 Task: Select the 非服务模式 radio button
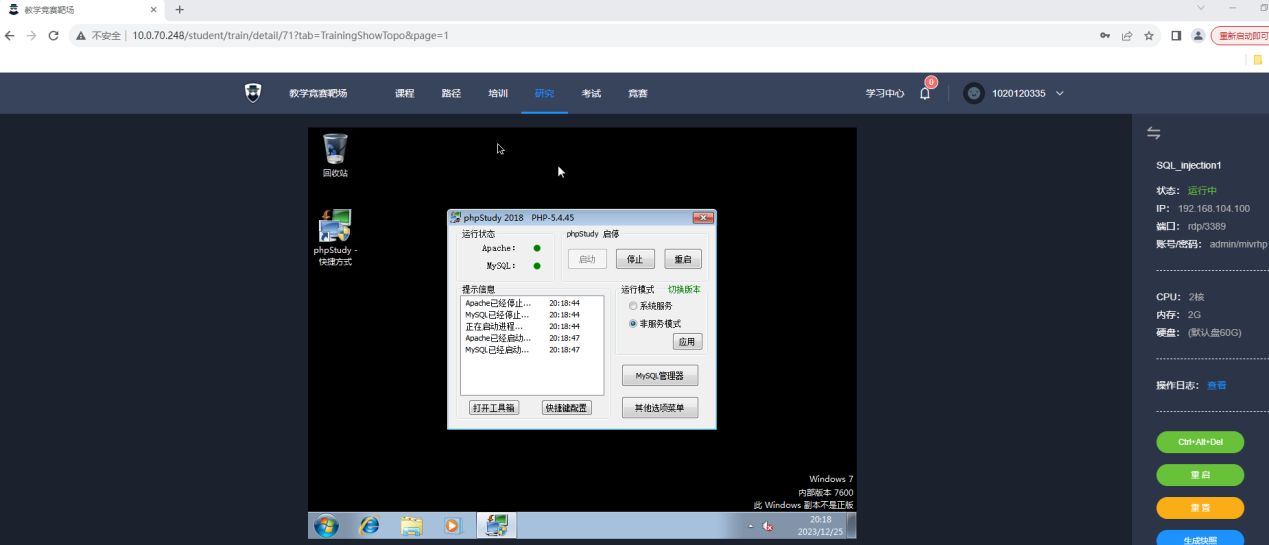pyautogui.click(x=633, y=324)
